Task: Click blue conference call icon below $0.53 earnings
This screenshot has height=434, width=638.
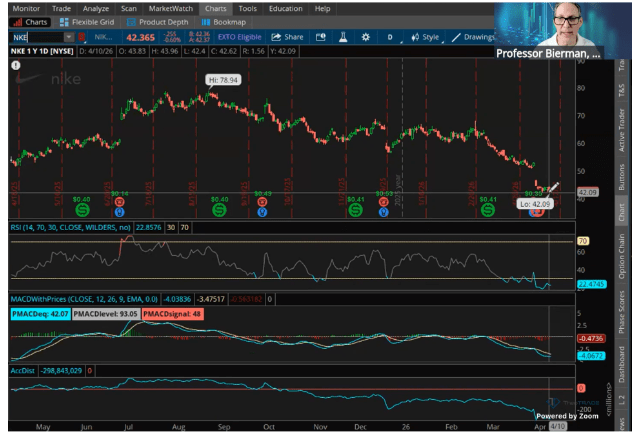Action: pos(383,212)
